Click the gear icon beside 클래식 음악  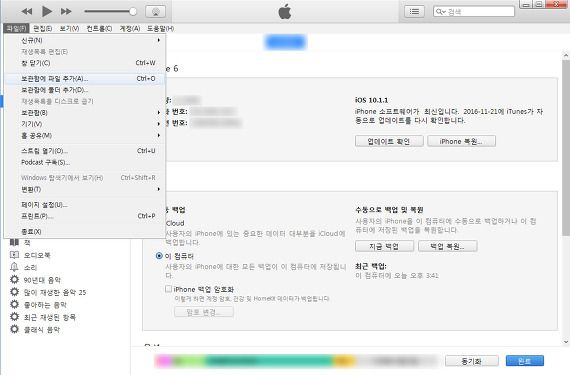point(14,329)
